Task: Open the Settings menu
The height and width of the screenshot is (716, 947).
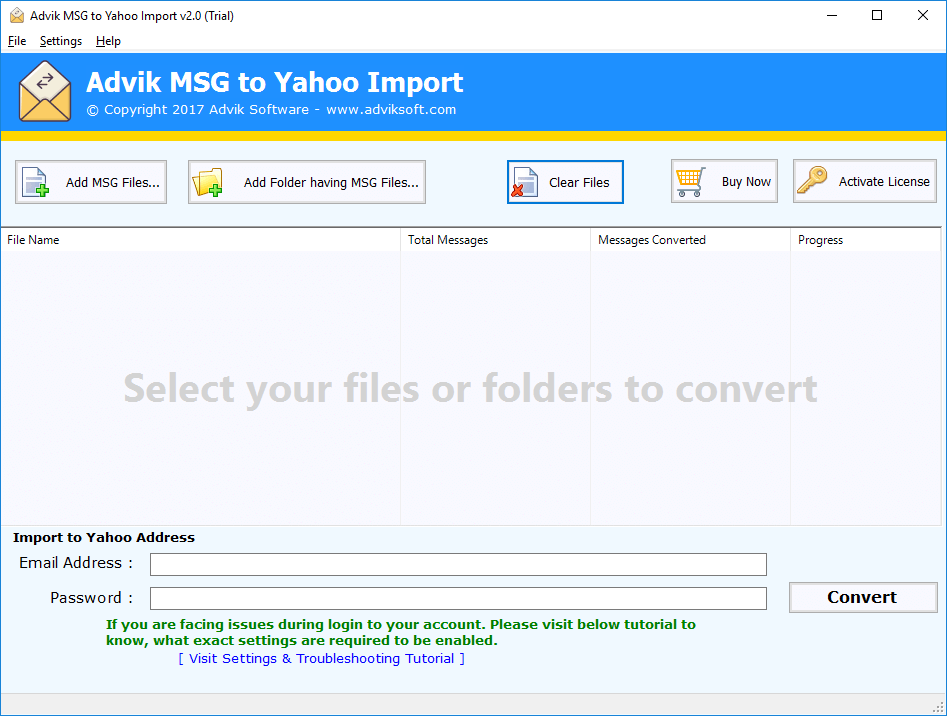Action: 61,41
